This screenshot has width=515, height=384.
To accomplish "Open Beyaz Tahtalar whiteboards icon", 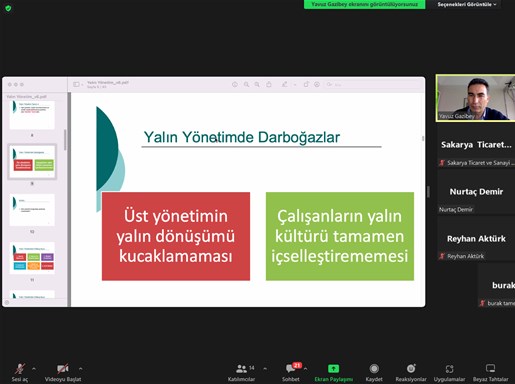I will click(490, 368).
